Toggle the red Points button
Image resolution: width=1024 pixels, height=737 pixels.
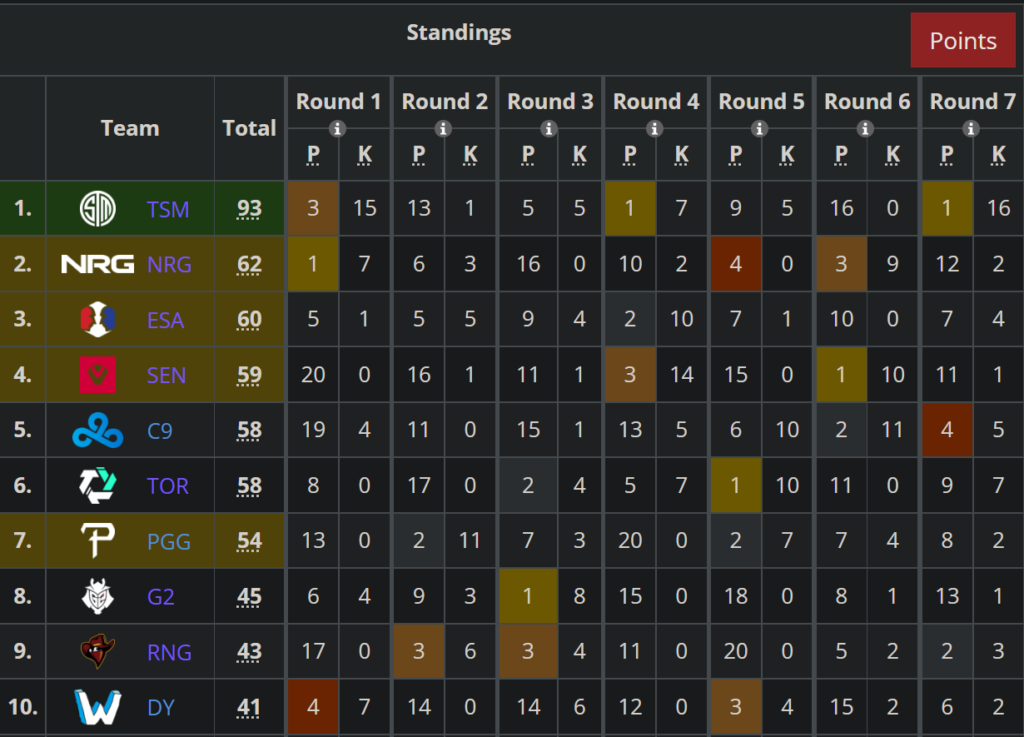click(x=962, y=41)
